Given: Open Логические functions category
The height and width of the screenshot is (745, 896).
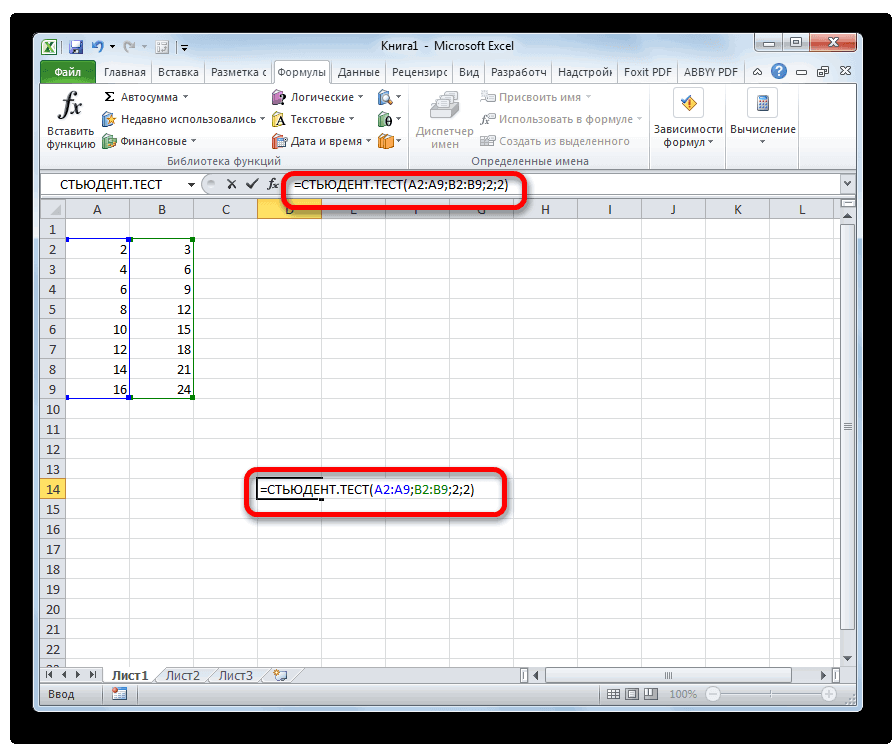Looking at the screenshot, I should click(318, 97).
